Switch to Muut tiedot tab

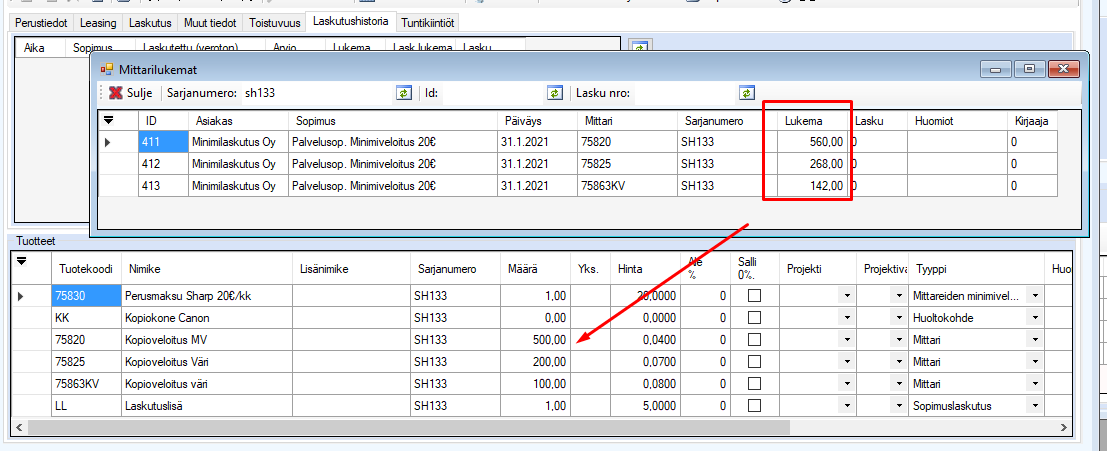pyautogui.click(x=210, y=23)
